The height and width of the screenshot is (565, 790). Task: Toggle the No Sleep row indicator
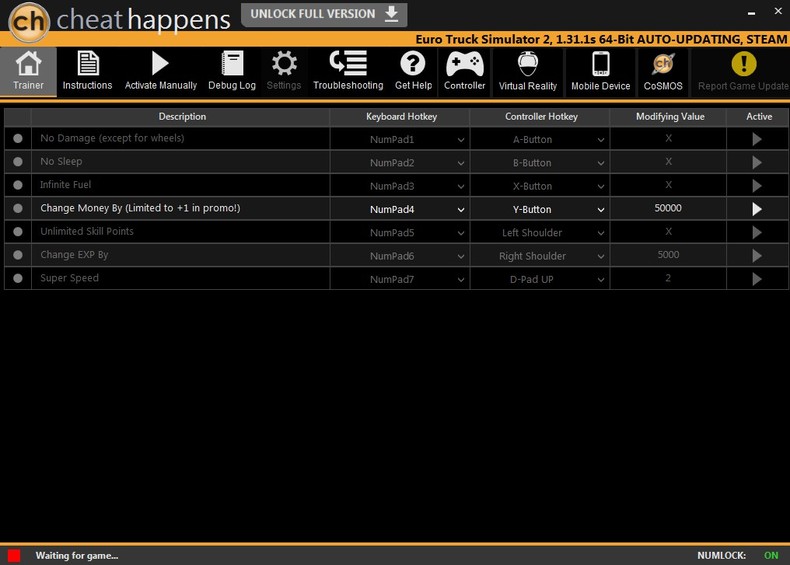(x=18, y=162)
